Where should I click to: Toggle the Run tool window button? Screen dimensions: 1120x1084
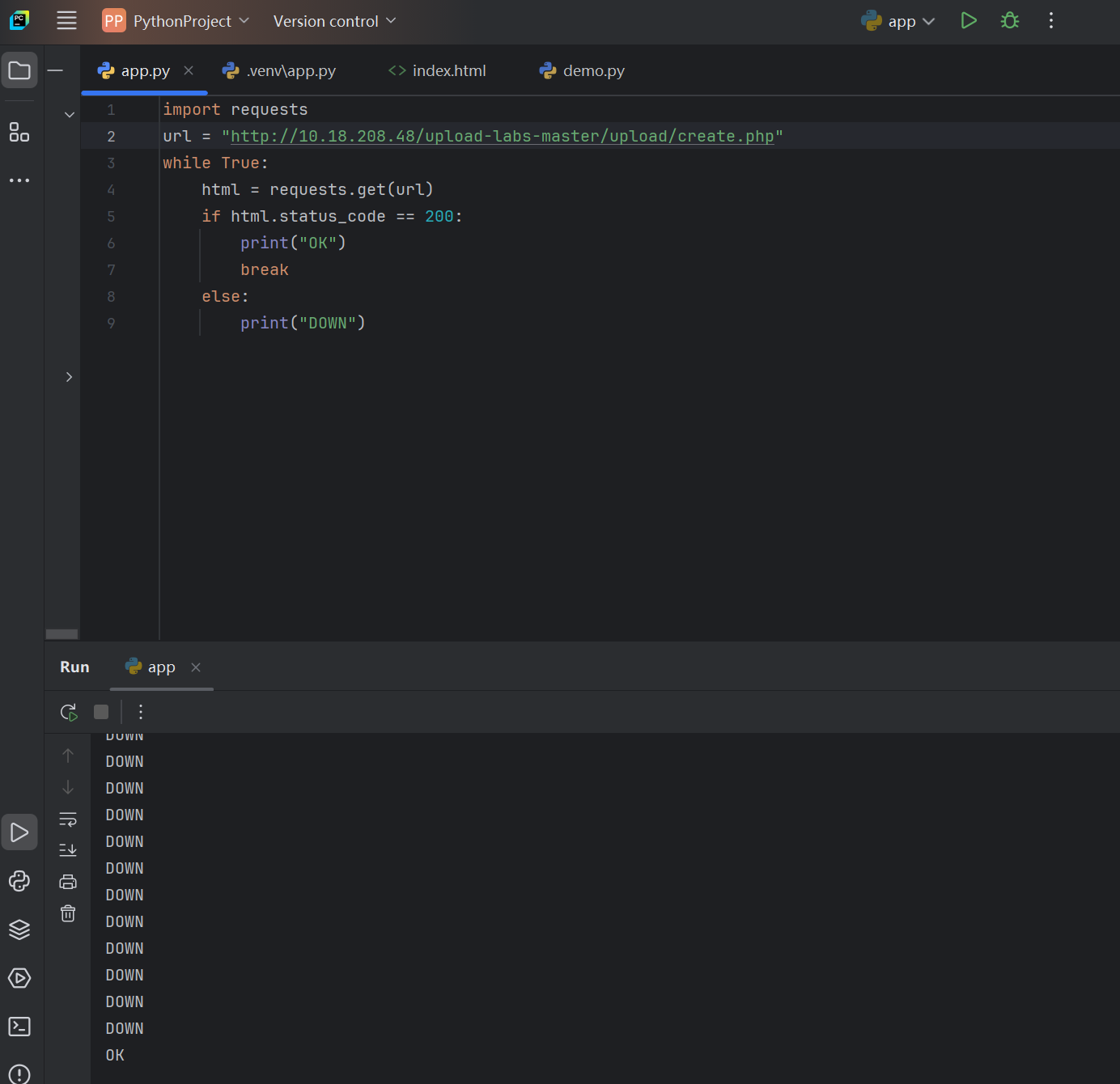pos(19,832)
